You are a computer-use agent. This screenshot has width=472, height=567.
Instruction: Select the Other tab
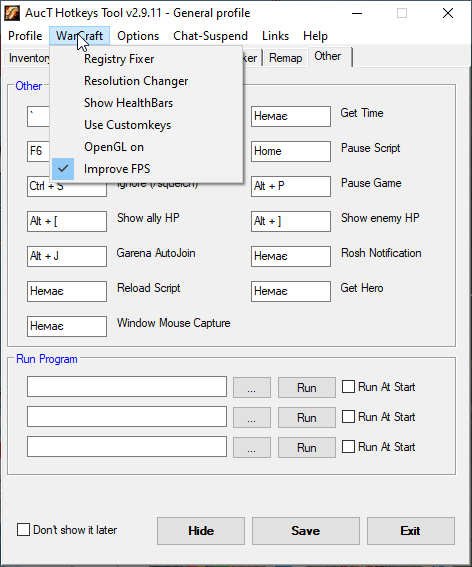coord(329,56)
